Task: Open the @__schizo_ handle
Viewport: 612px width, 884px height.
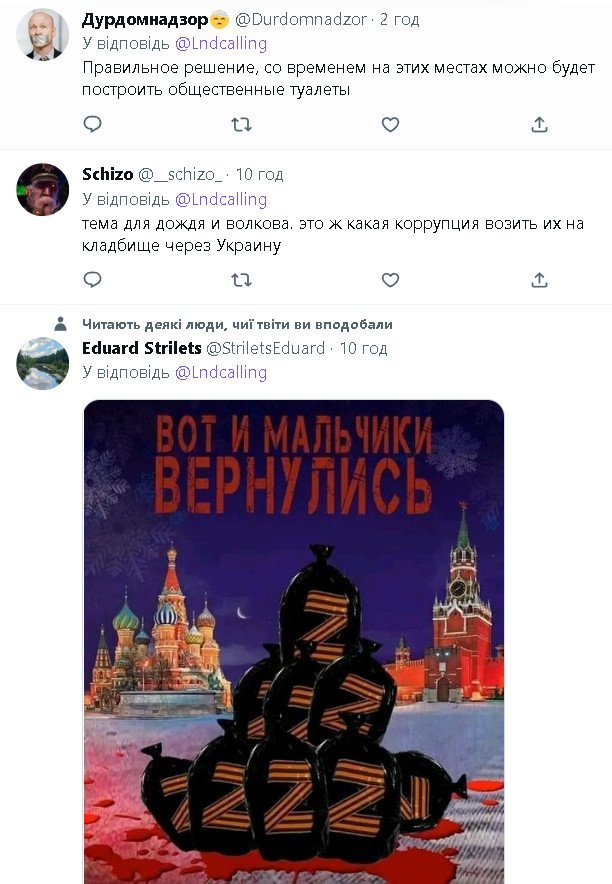Action: [x=181, y=174]
